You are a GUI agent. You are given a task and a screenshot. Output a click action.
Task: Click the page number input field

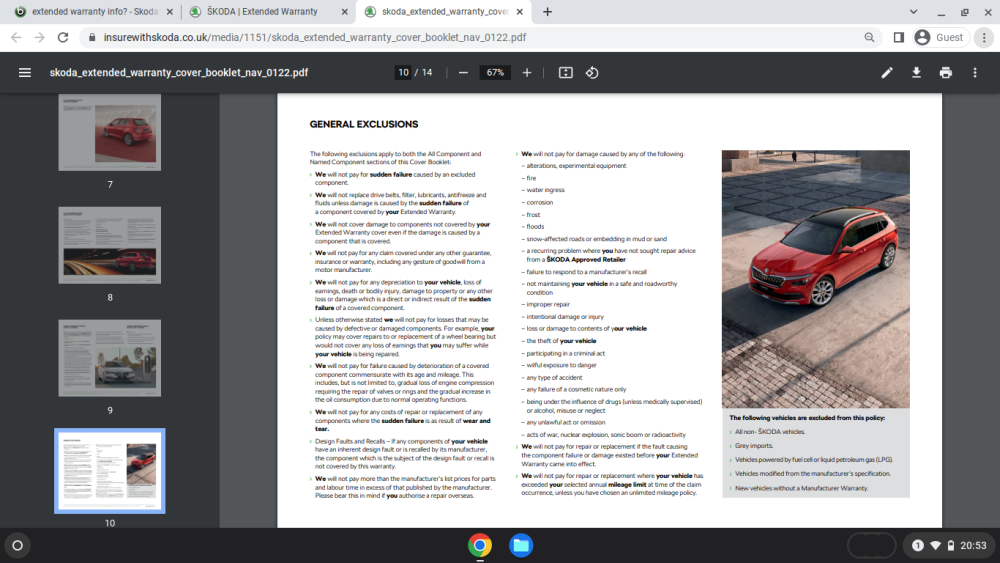point(403,73)
